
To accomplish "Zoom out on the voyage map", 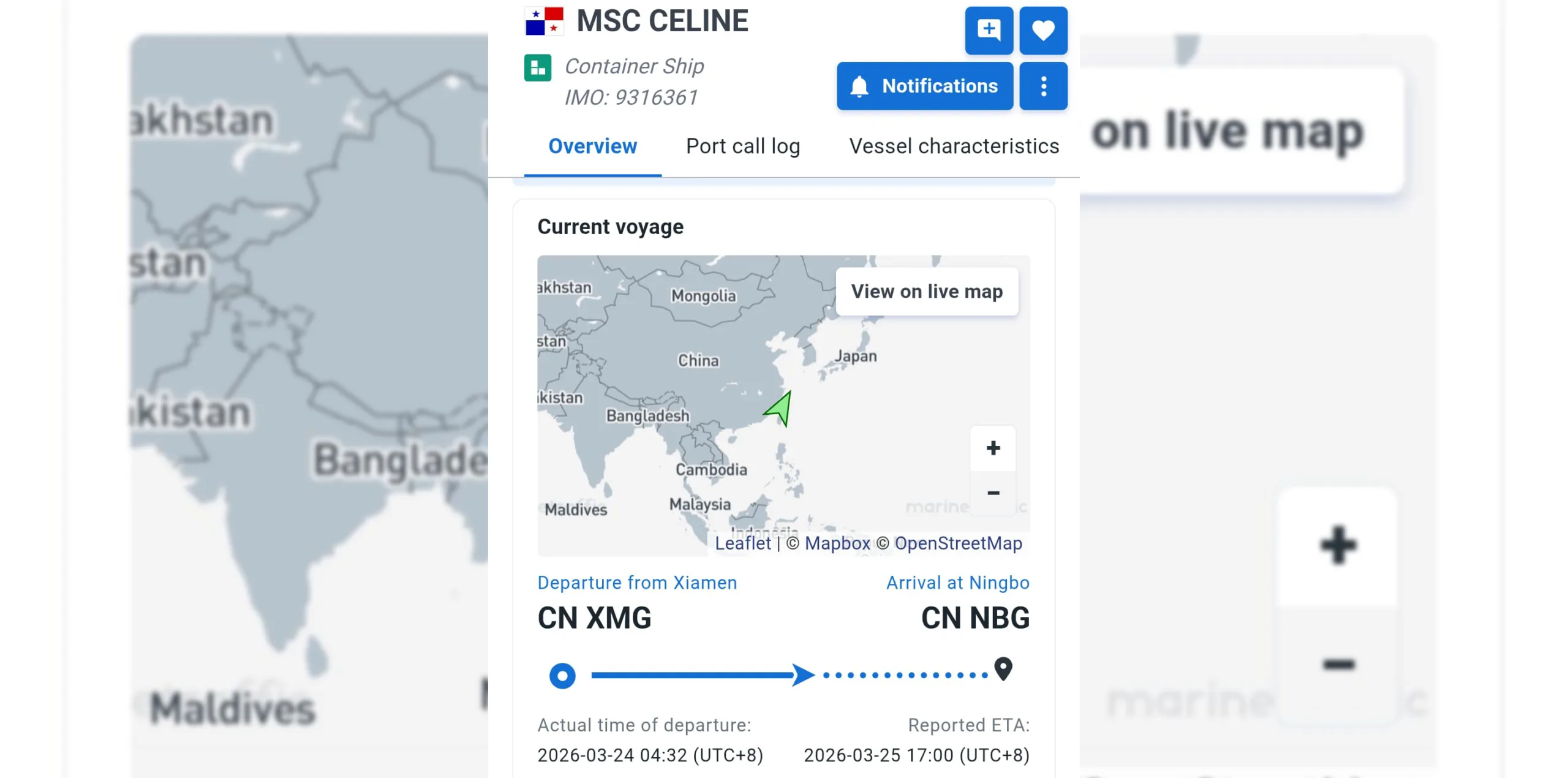I will [x=993, y=493].
